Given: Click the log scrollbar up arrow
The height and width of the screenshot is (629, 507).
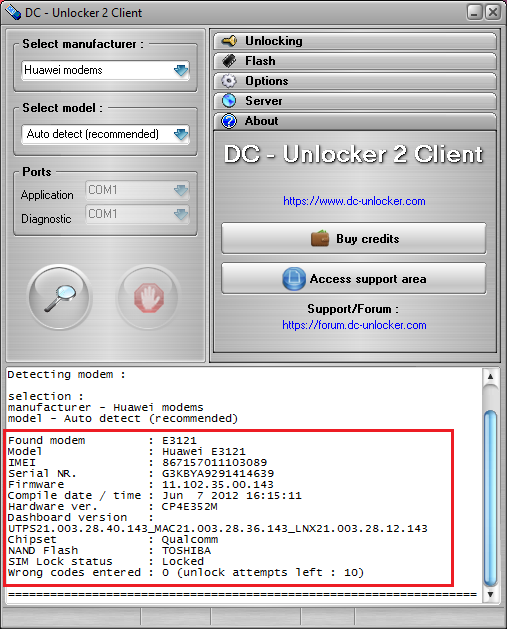Looking at the screenshot, I should point(490,377).
